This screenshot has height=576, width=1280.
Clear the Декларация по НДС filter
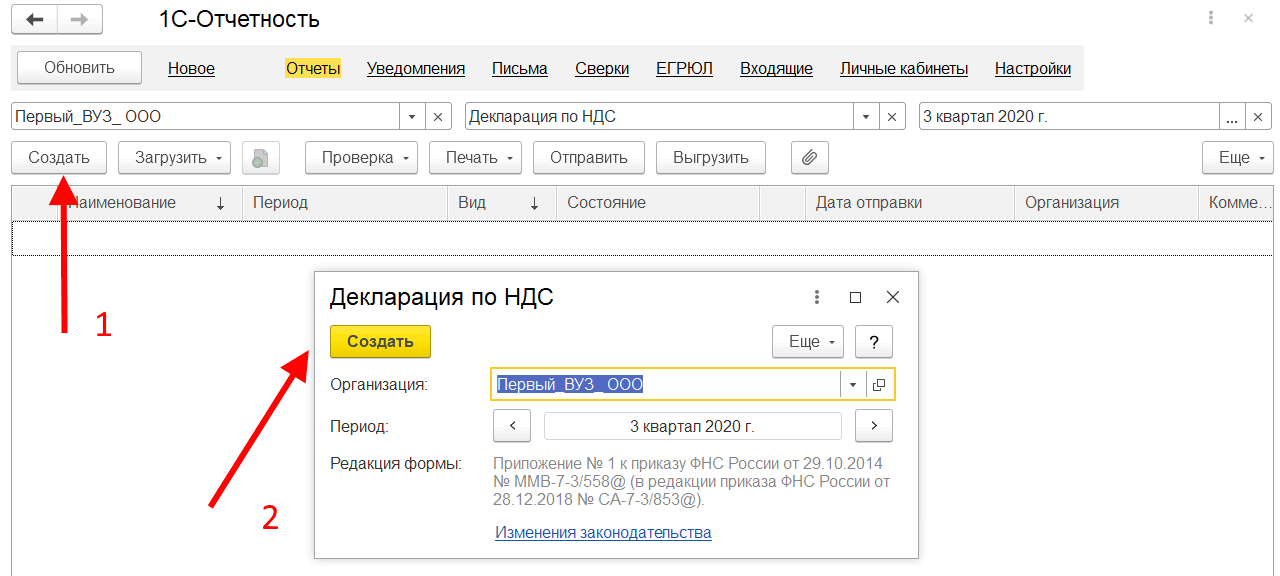coord(892,116)
